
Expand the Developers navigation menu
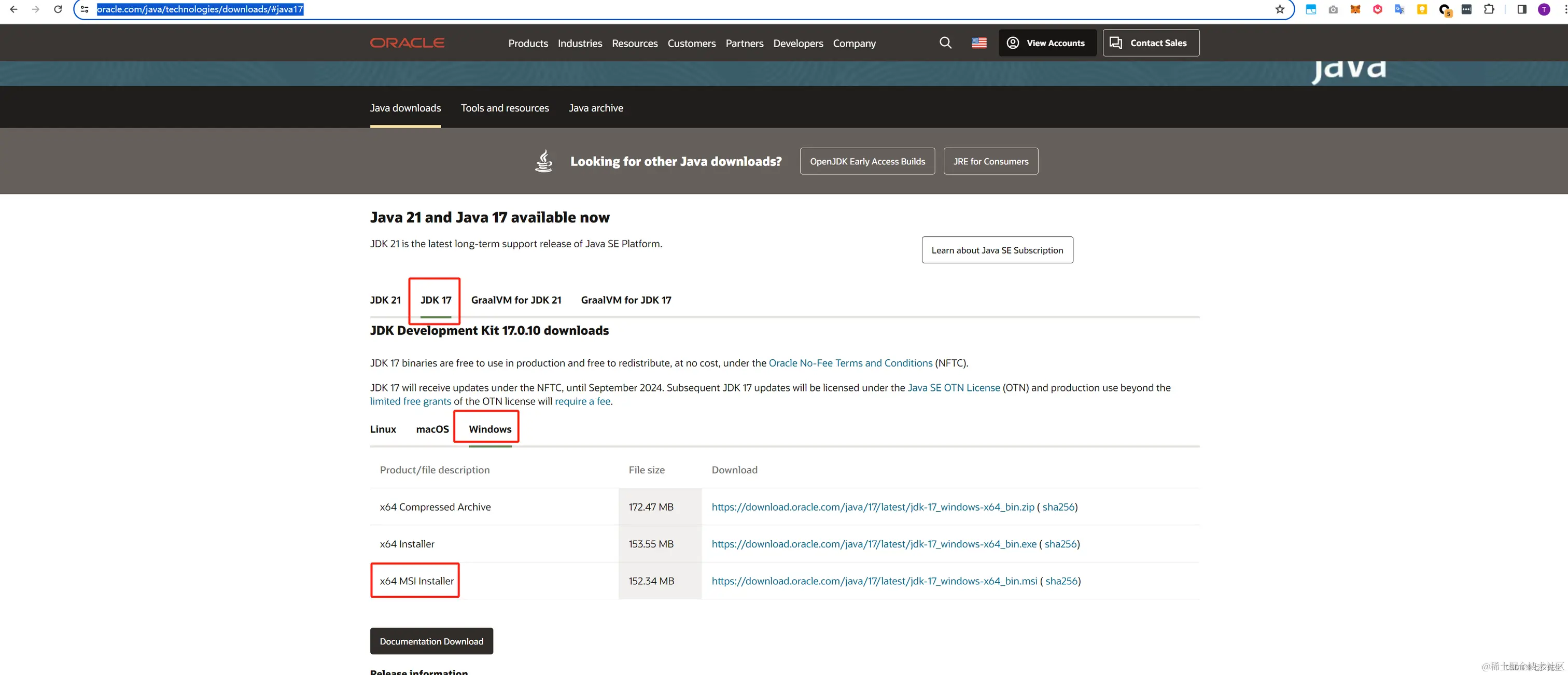[x=797, y=43]
